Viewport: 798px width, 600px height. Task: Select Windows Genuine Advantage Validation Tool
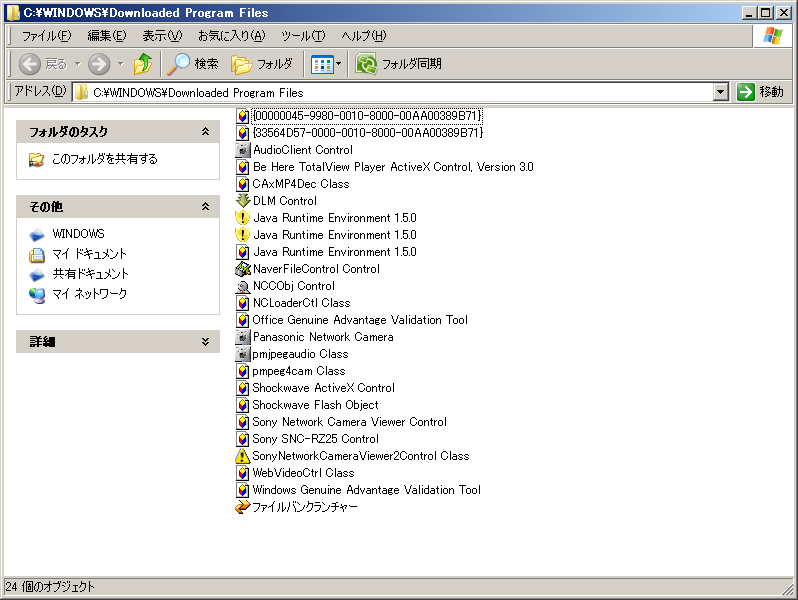(358, 490)
